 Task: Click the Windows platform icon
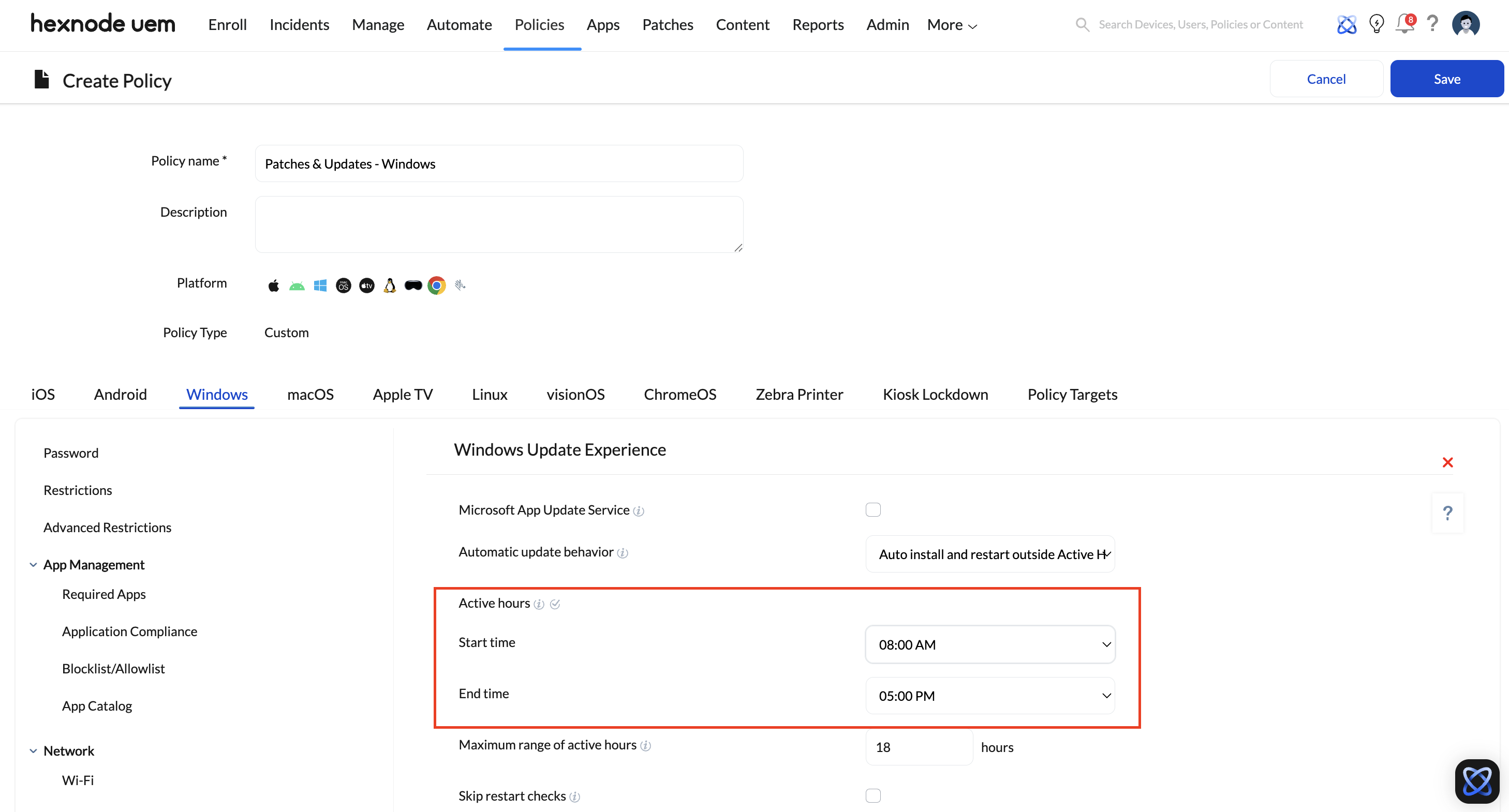(320, 285)
